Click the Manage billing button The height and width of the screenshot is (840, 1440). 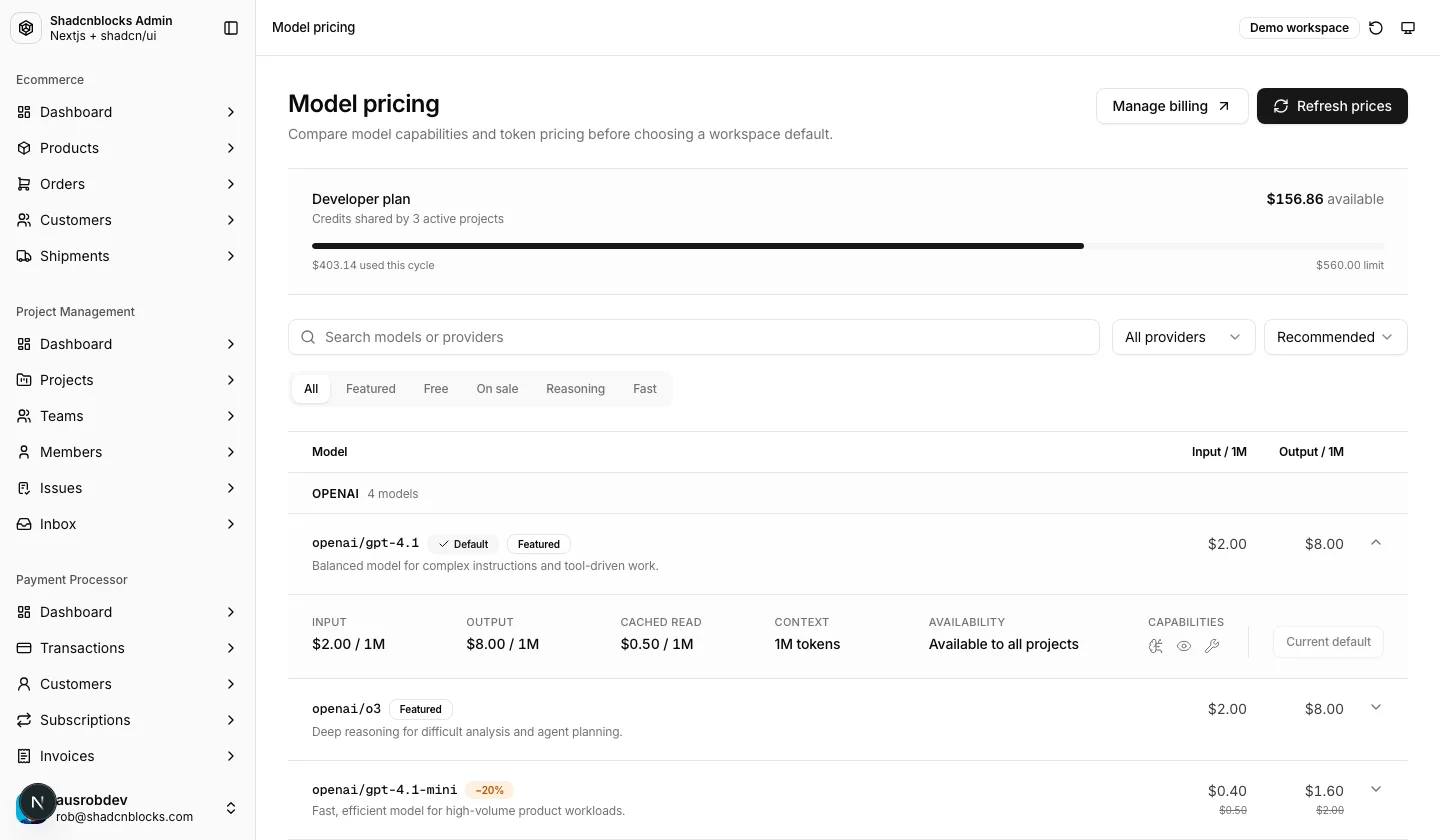[x=1172, y=106]
